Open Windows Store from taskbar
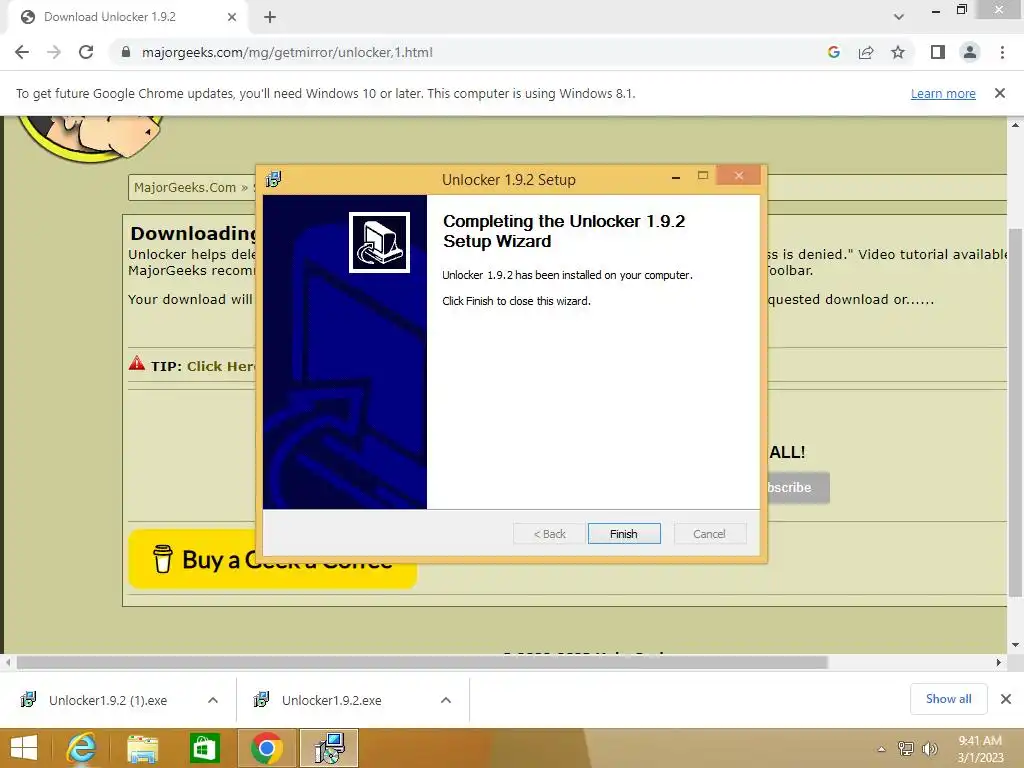 pos(204,748)
